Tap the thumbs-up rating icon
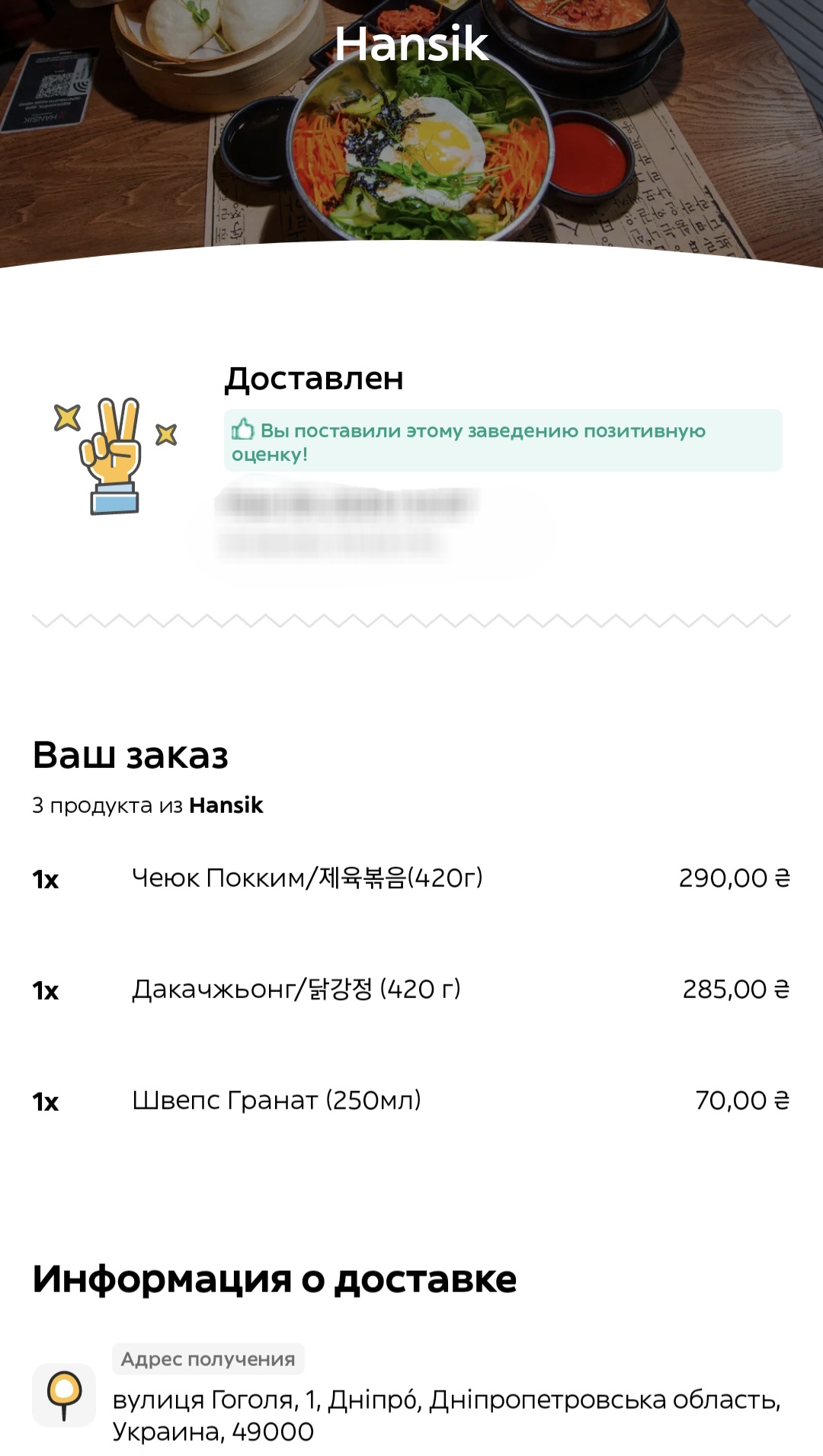Viewport: 823px width, 1456px height. pyautogui.click(x=242, y=430)
